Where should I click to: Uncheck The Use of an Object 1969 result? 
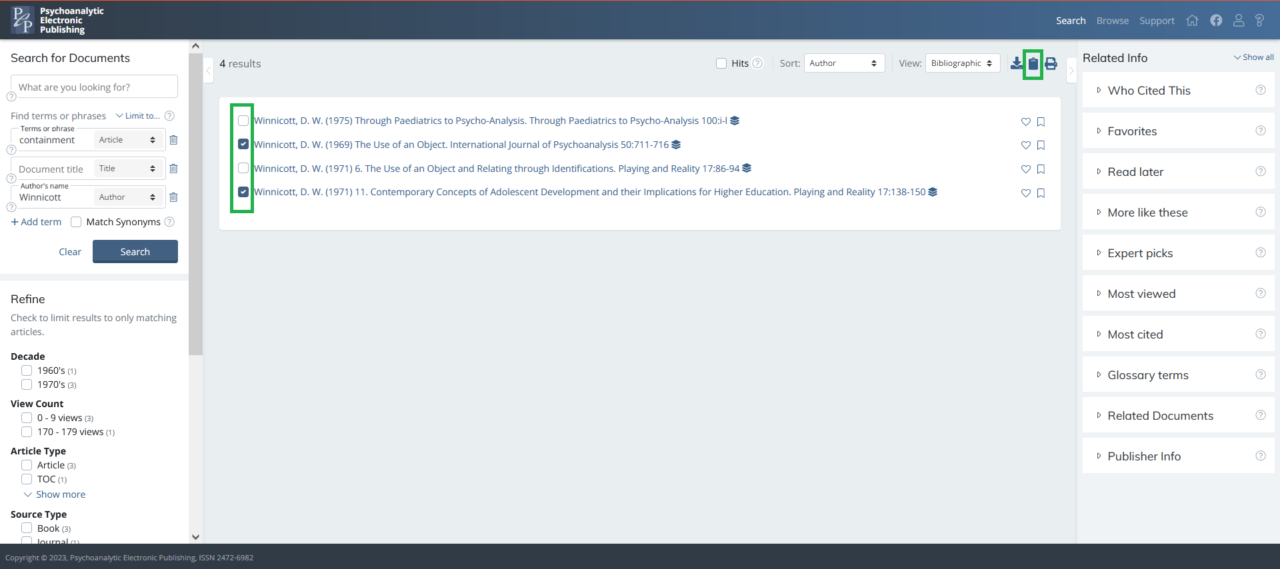[x=243, y=144]
